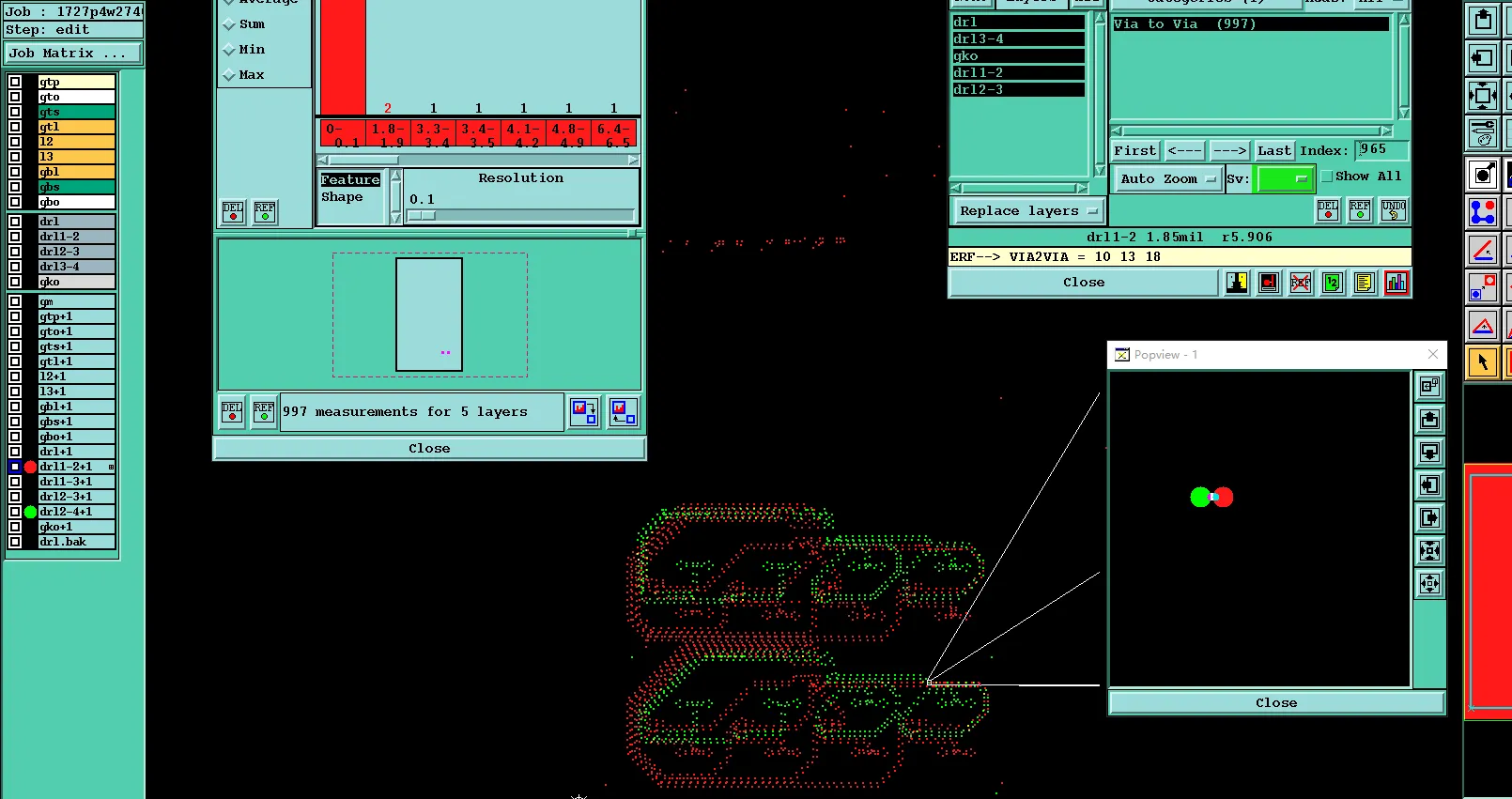Click the yellow notes icon in results panel
This screenshot has width=1512, height=799.
1365,283
